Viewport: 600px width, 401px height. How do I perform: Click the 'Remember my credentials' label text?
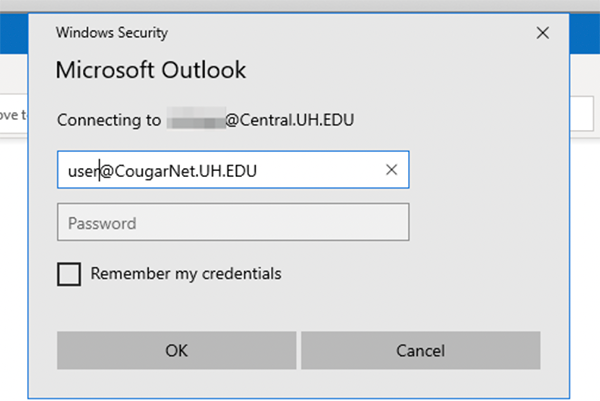coord(185,273)
